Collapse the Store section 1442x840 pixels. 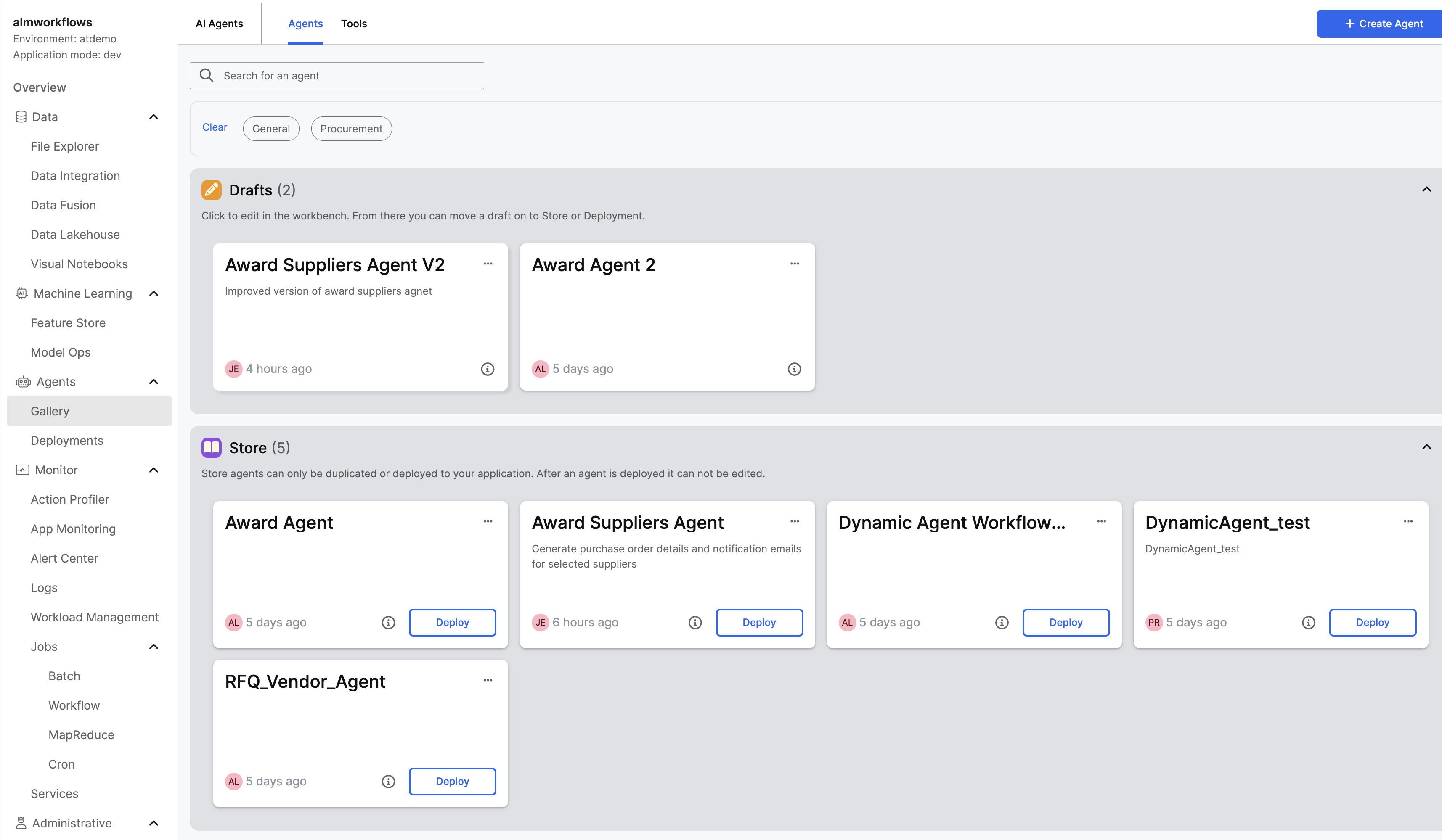click(1426, 447)
